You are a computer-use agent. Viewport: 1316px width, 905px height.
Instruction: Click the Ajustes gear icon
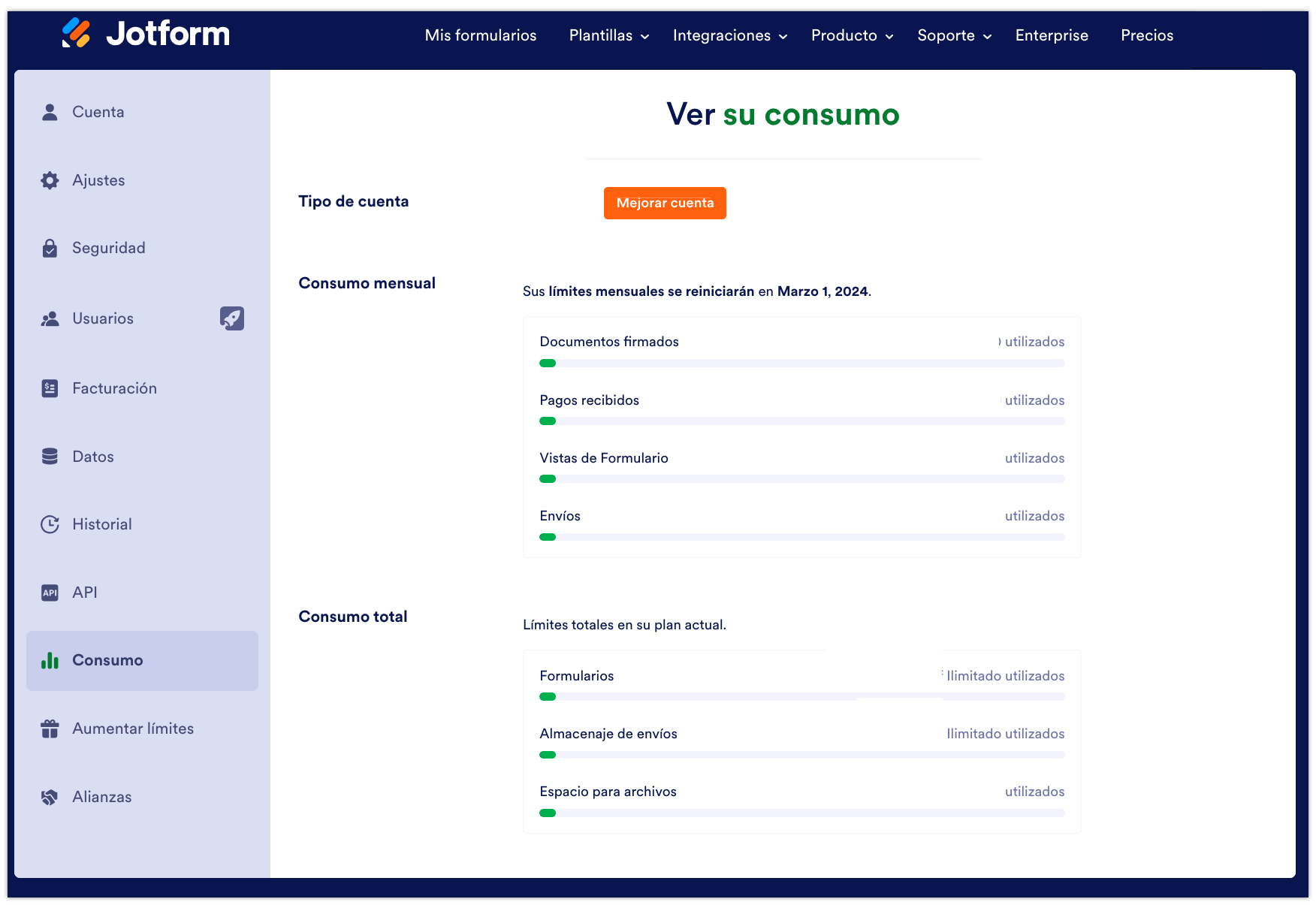point(50,180)
